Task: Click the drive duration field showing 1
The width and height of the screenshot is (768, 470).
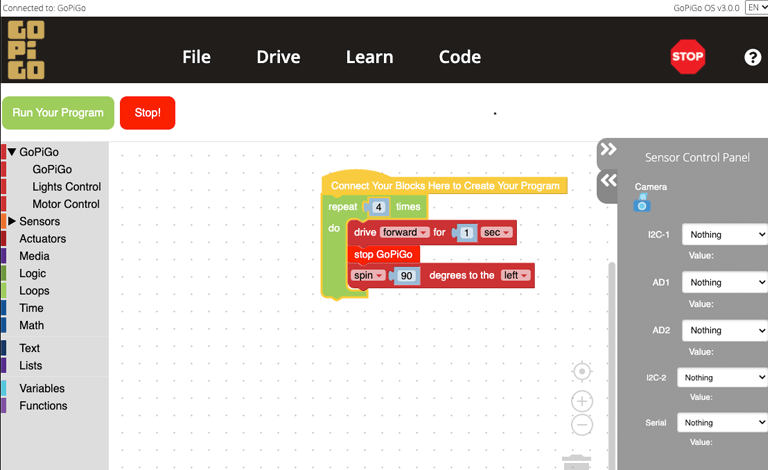Action: pyautogui.click(x=467, y=233)
